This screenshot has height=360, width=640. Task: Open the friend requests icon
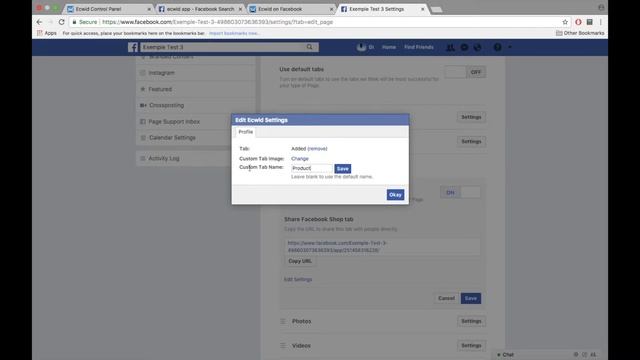coord(450,47)
